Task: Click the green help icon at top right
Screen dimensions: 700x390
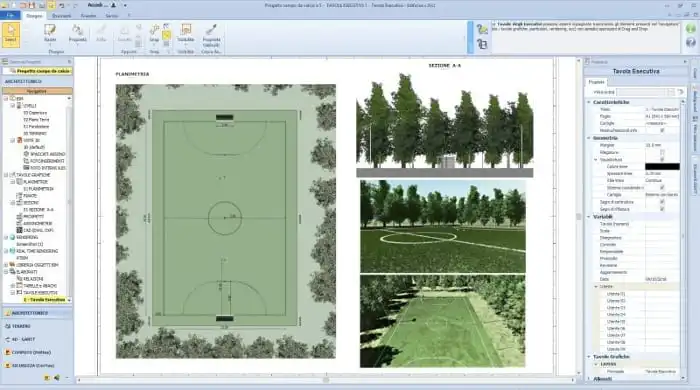Action: click(691, 29)
